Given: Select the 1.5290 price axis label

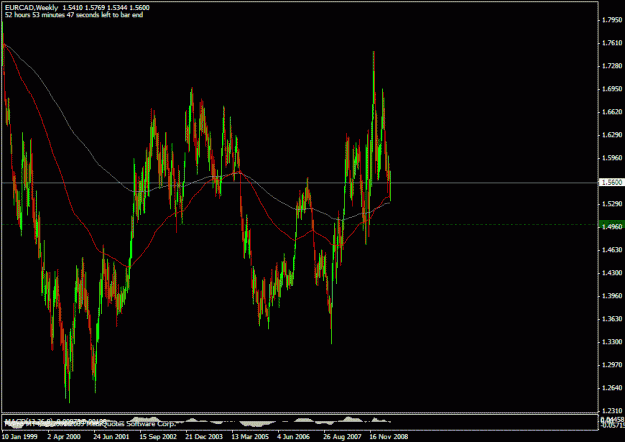Looking at the screenshot, I should 613,204.
